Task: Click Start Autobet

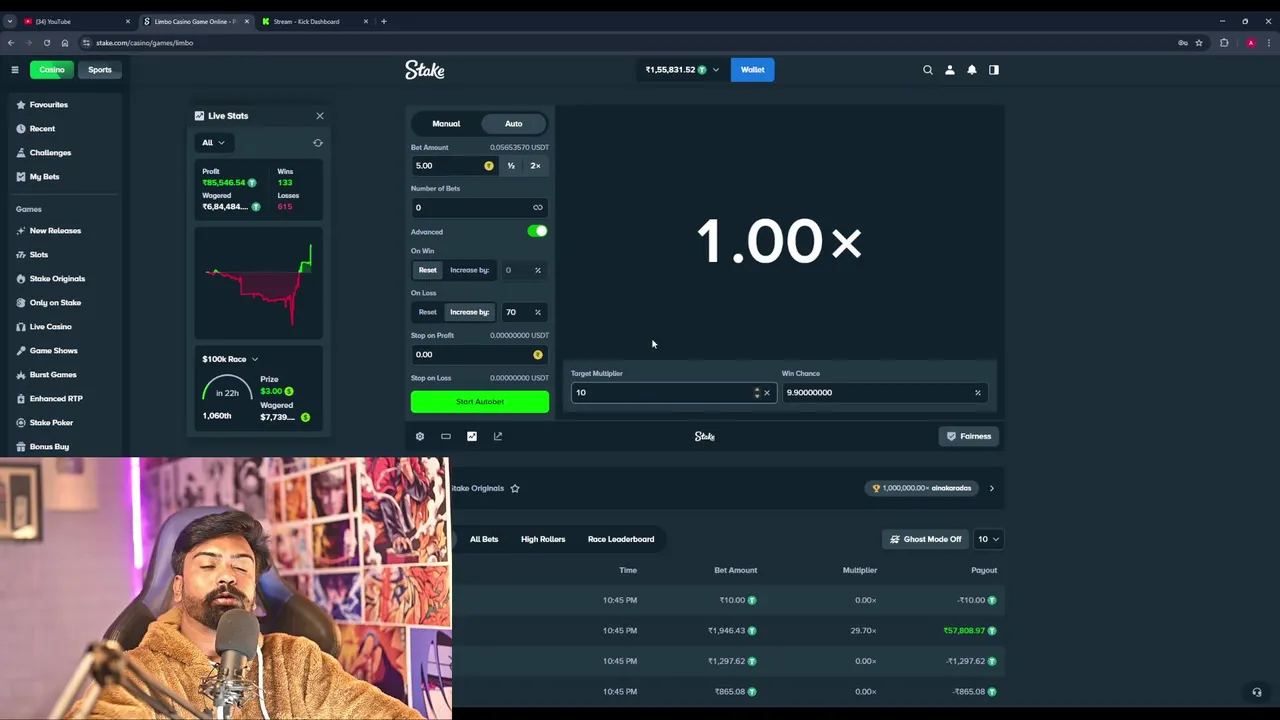Action: click(480, 402)
